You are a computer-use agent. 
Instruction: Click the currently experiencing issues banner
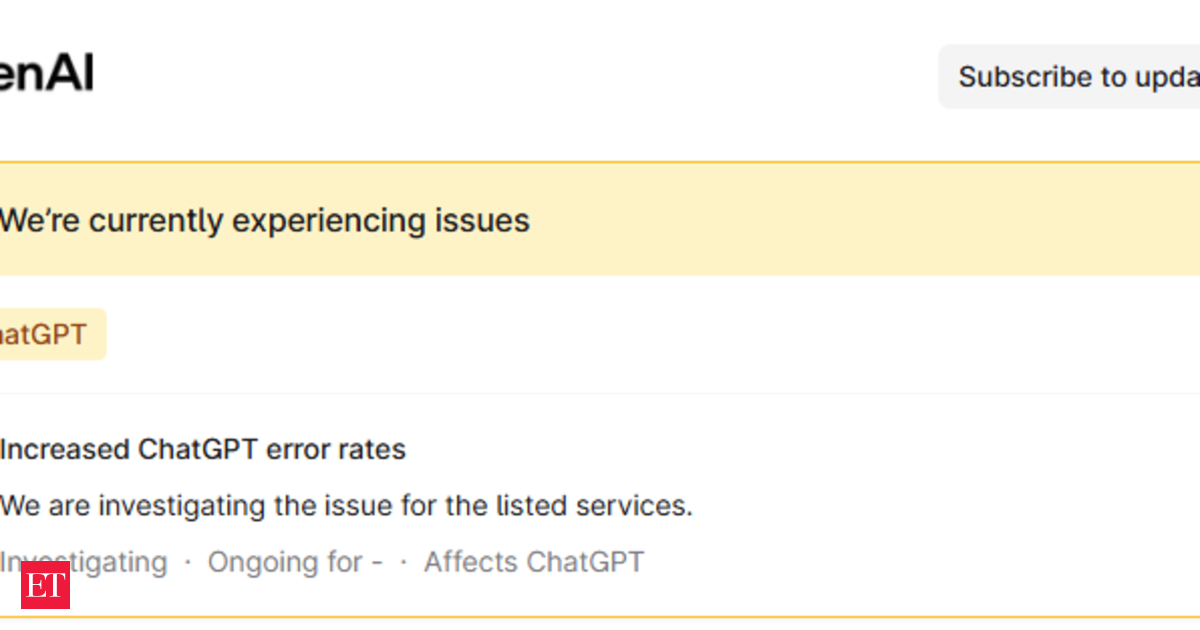coord(265,220)
